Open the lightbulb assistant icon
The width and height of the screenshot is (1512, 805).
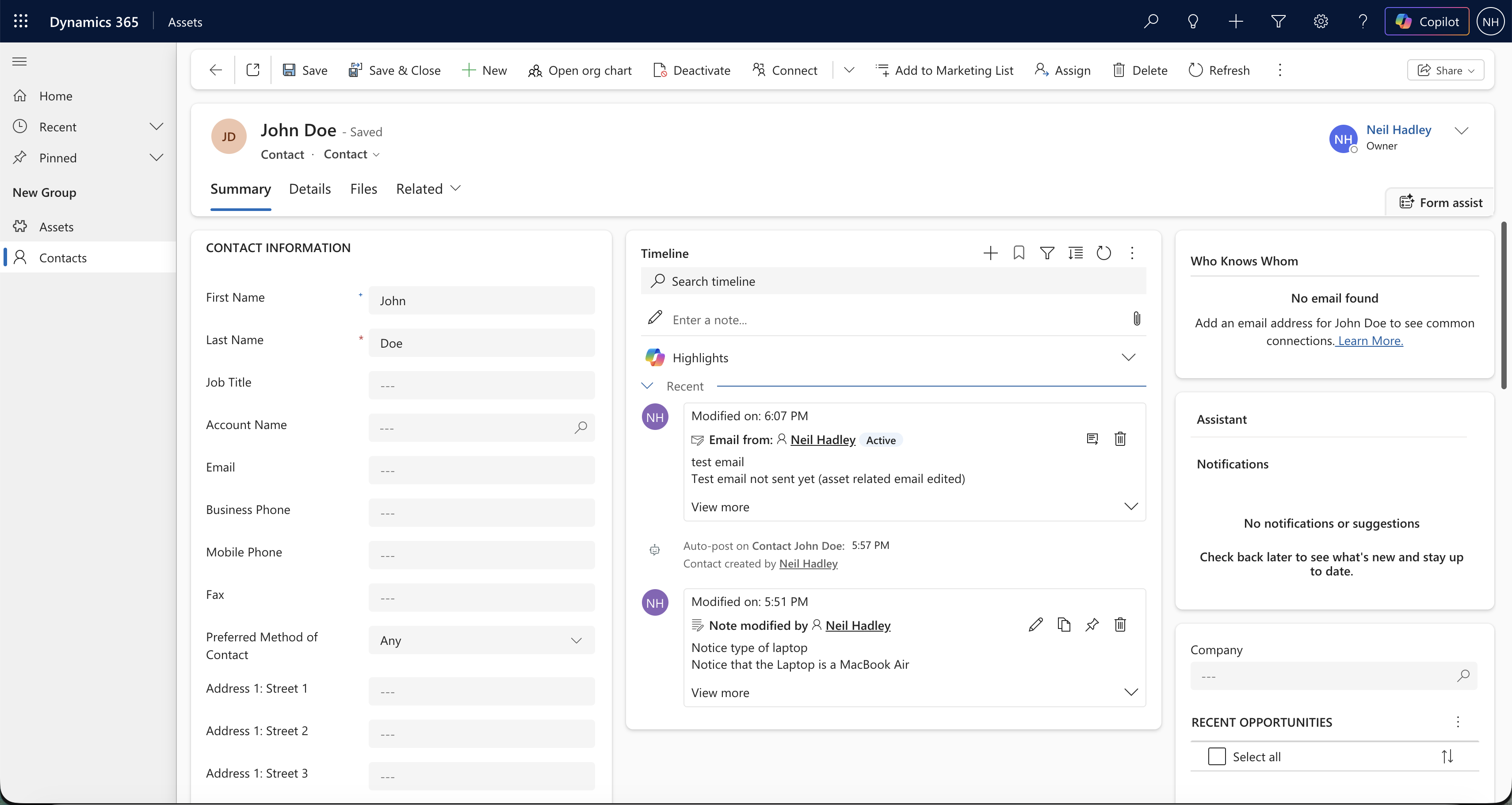(1193, 22)
